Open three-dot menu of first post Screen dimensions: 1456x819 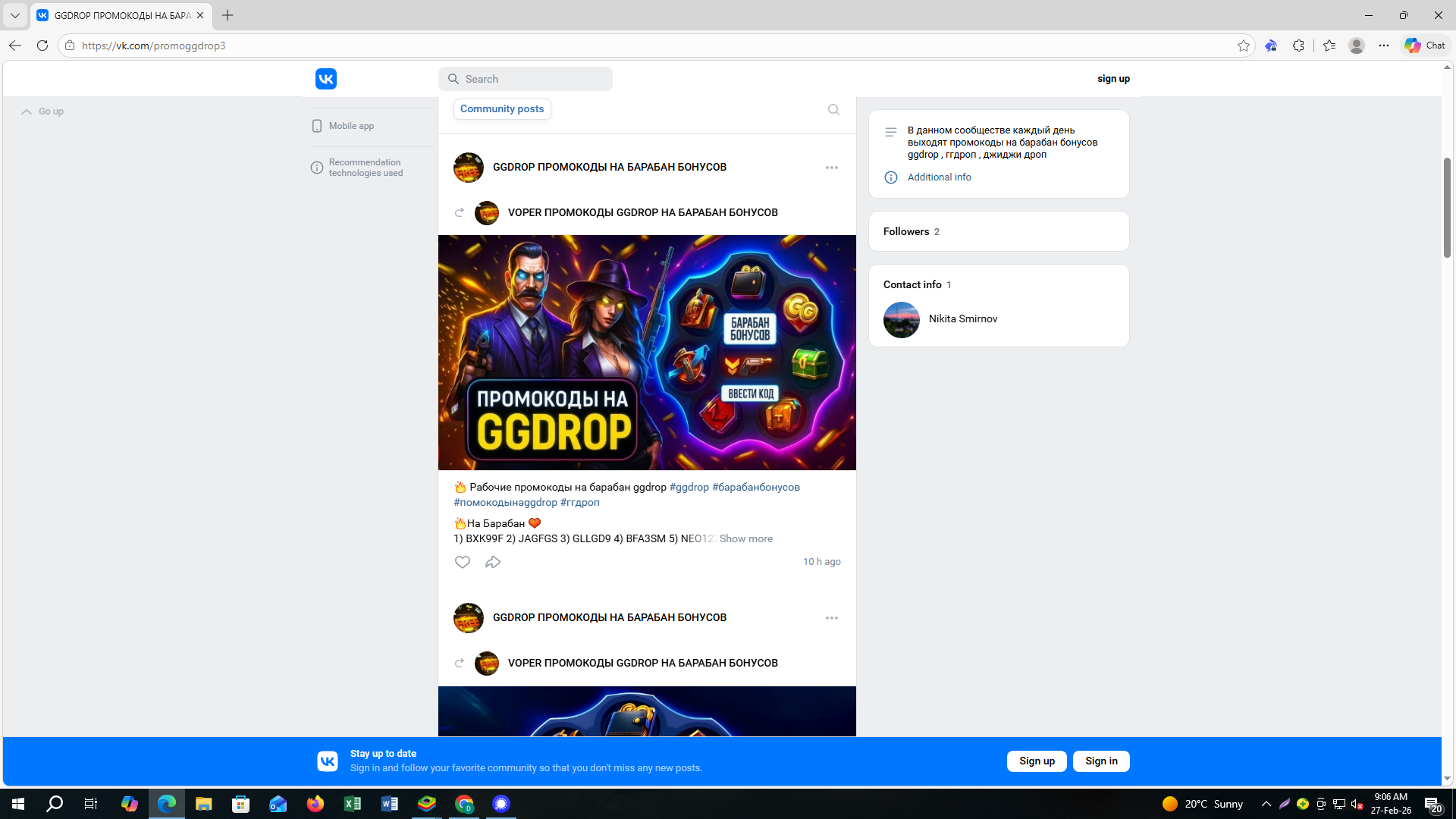(832, 168)
